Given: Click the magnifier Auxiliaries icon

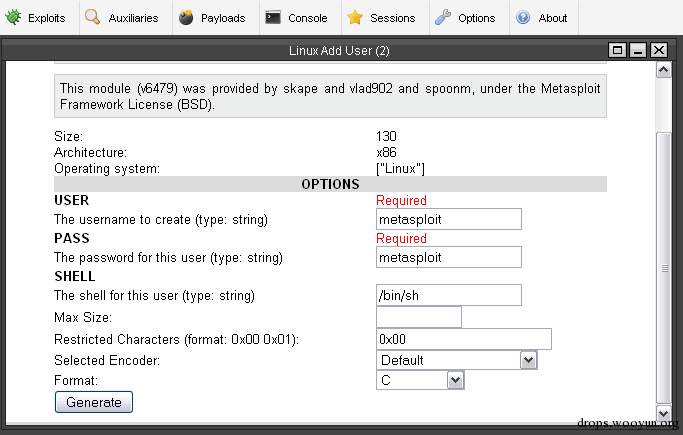Looking at the screenshot, I should tap(92, 17).
